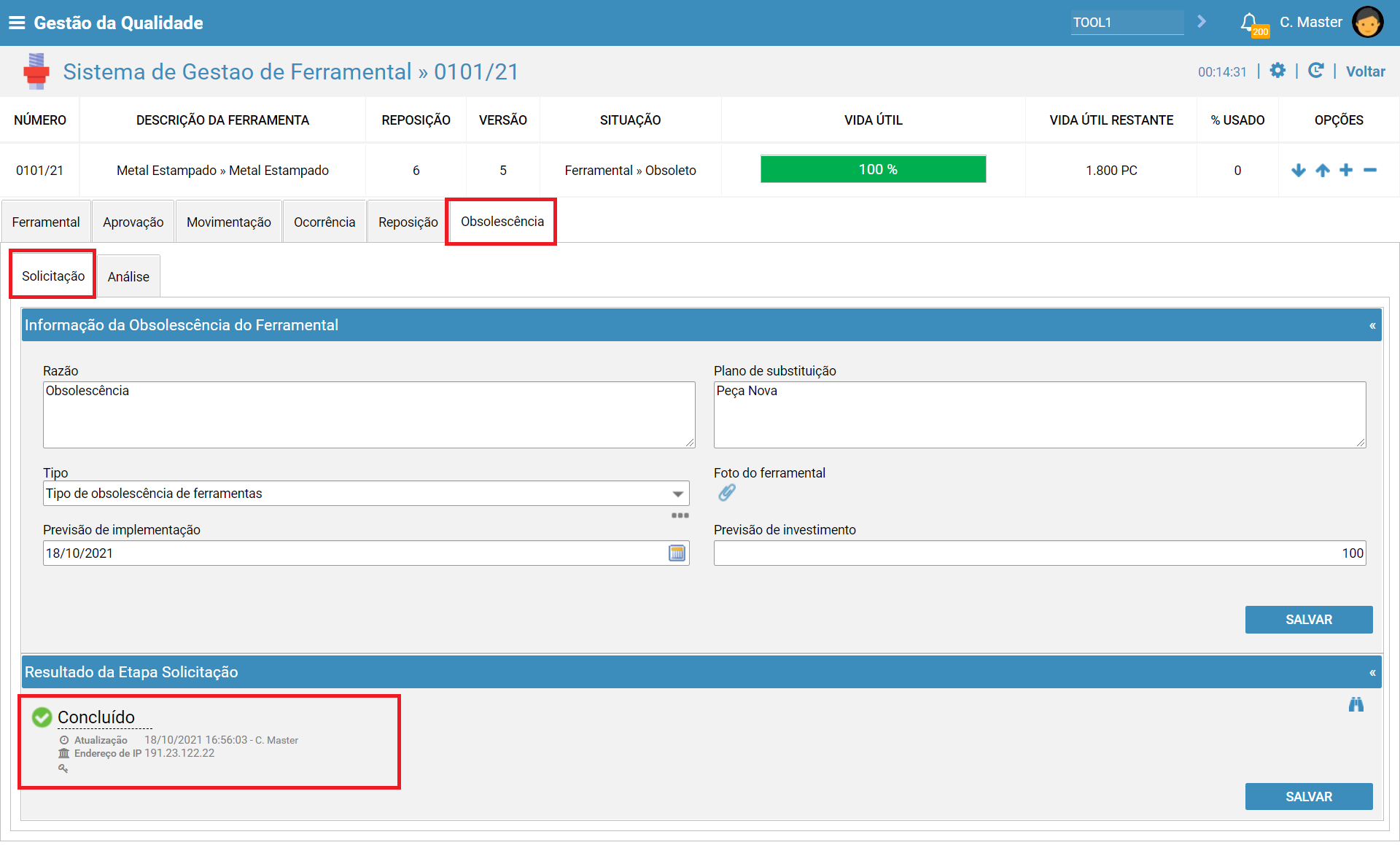Viewport: 1400px width, 845px height.
Task: Click the minus icon in Opções
Action: click(x=1370, y=171)
